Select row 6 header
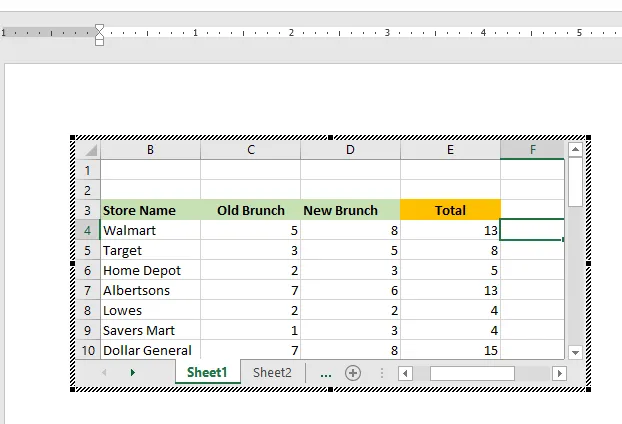 click(x=88, y=271)
